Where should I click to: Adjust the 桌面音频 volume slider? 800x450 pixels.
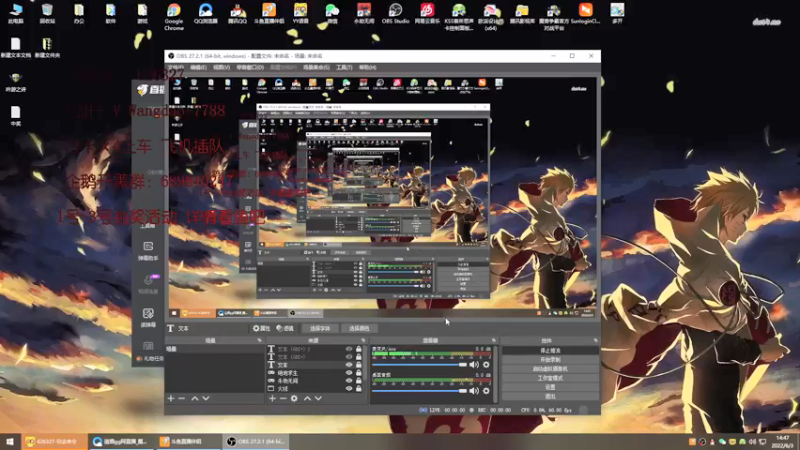click(419, 391)
